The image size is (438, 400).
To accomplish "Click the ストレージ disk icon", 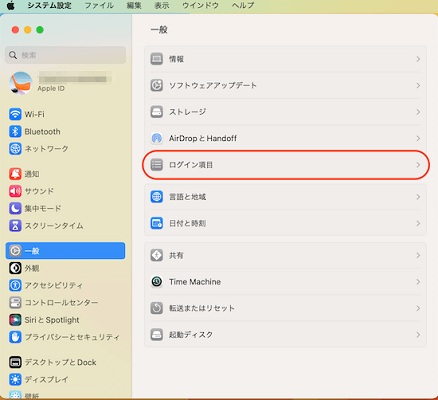I will coord(157,112).
